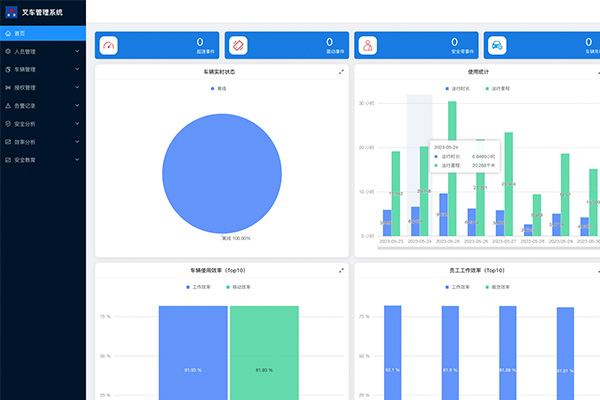Click the forklift system logo icon

(11, 12)
